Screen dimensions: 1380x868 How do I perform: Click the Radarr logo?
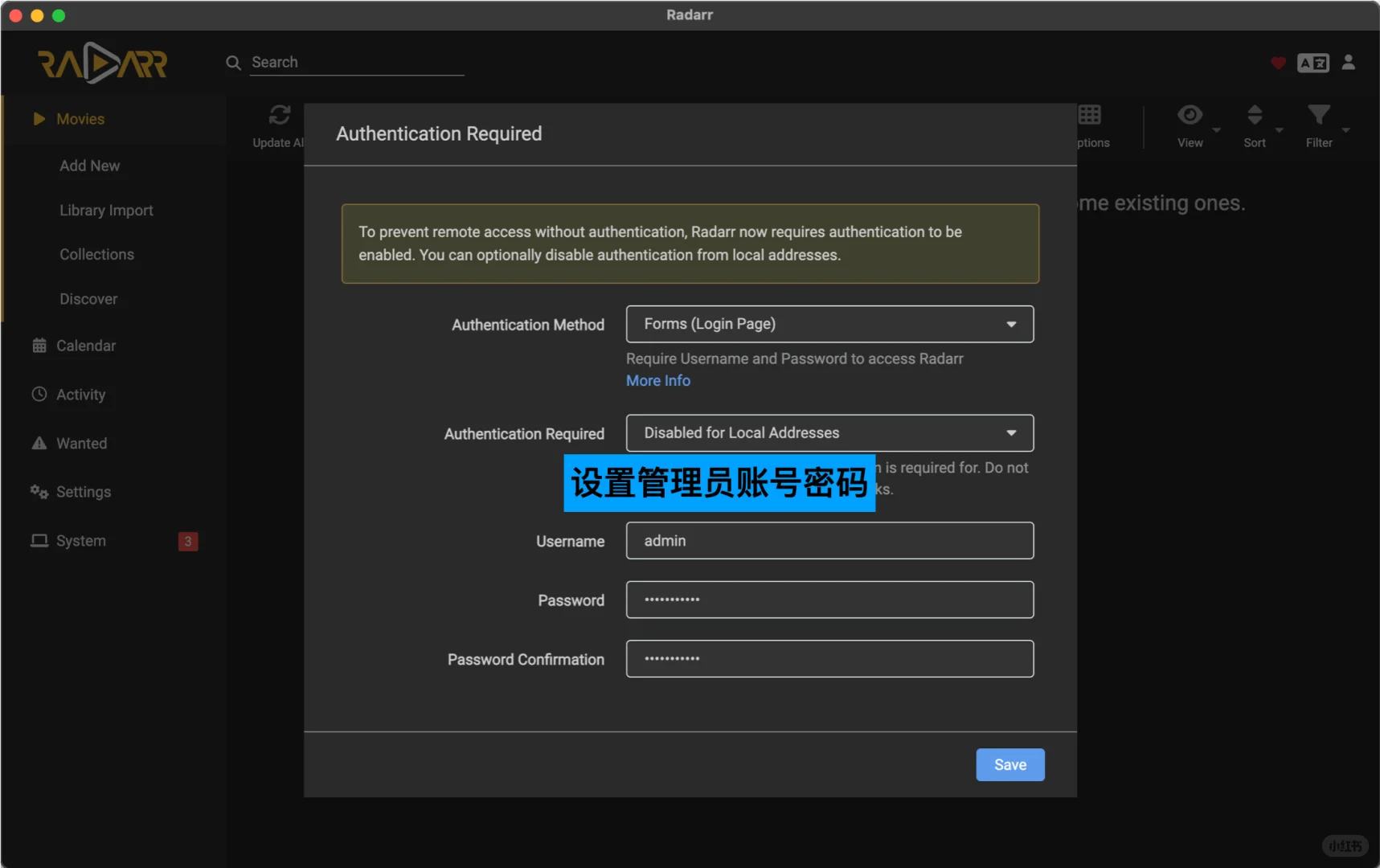coord(103,63)
